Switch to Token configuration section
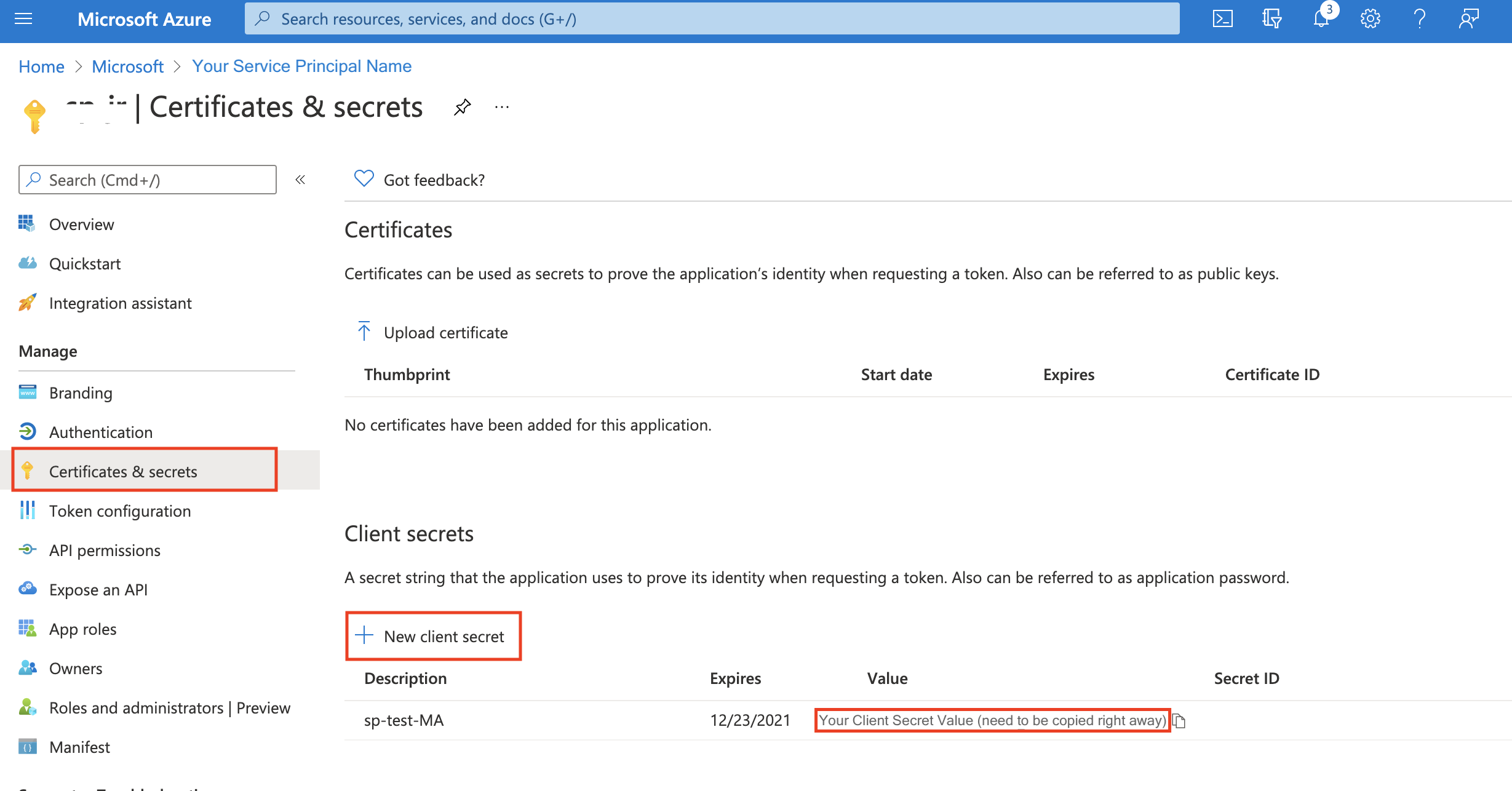1512x791 pixels. coord(119,510)
